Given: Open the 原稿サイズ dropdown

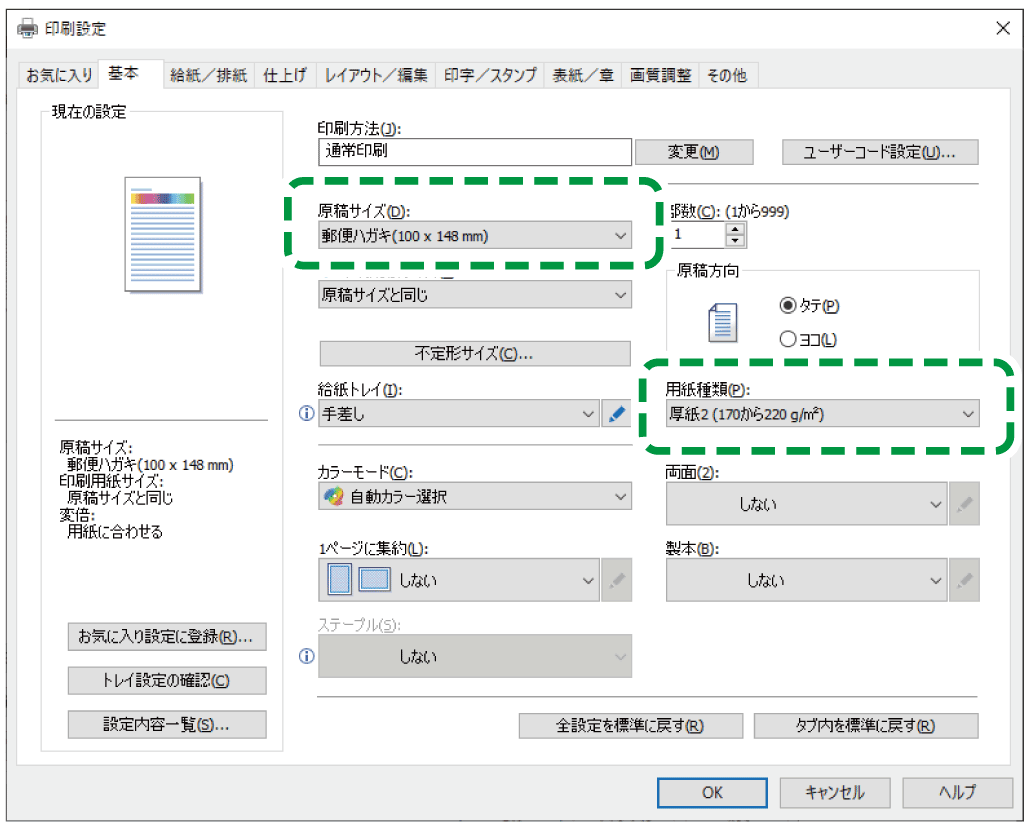Looking at the screenshot, I should [x=474, y=236].
